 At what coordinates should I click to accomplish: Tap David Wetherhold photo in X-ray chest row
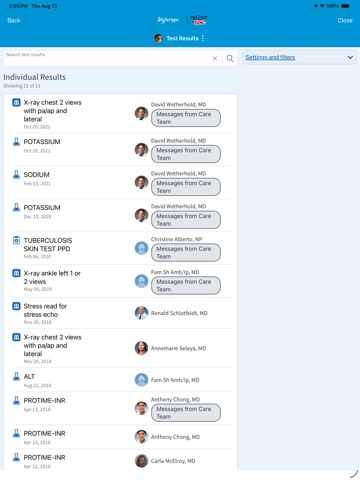point(141,113)
